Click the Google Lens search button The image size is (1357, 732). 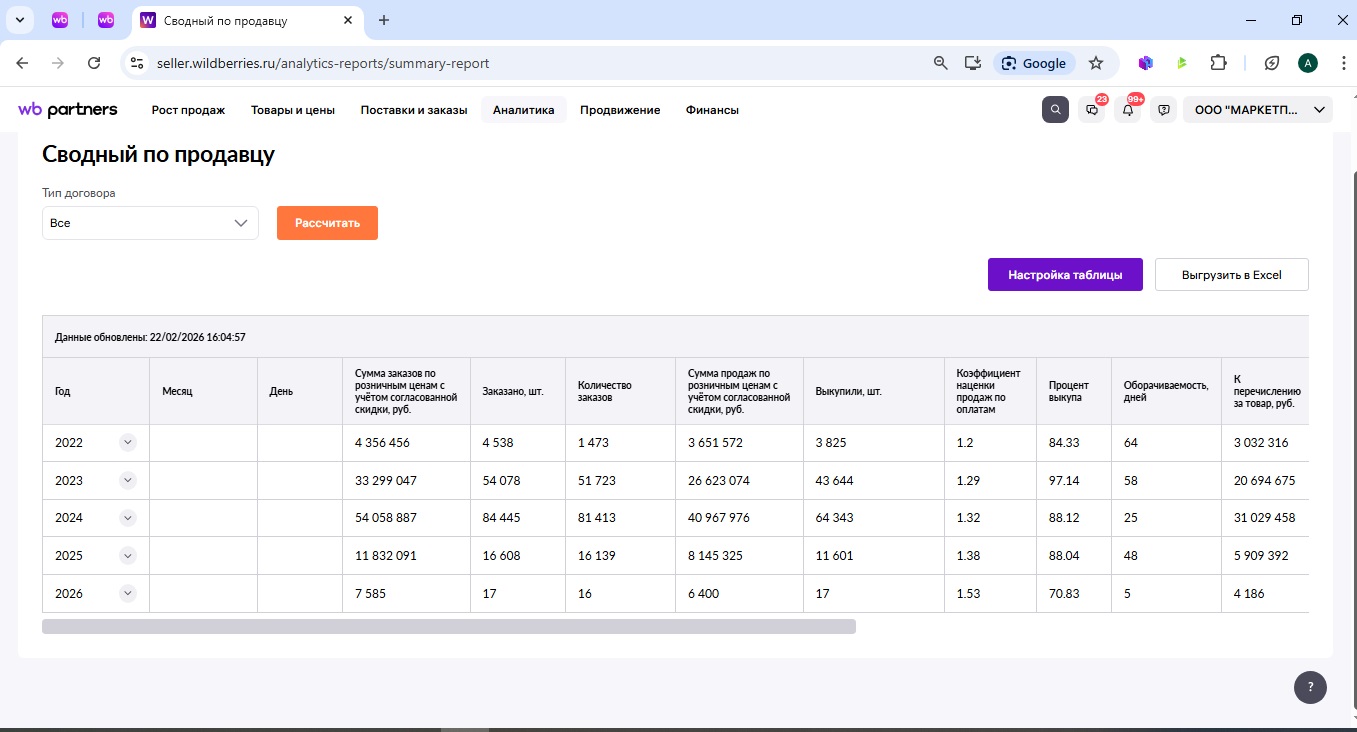[1034, 63]
